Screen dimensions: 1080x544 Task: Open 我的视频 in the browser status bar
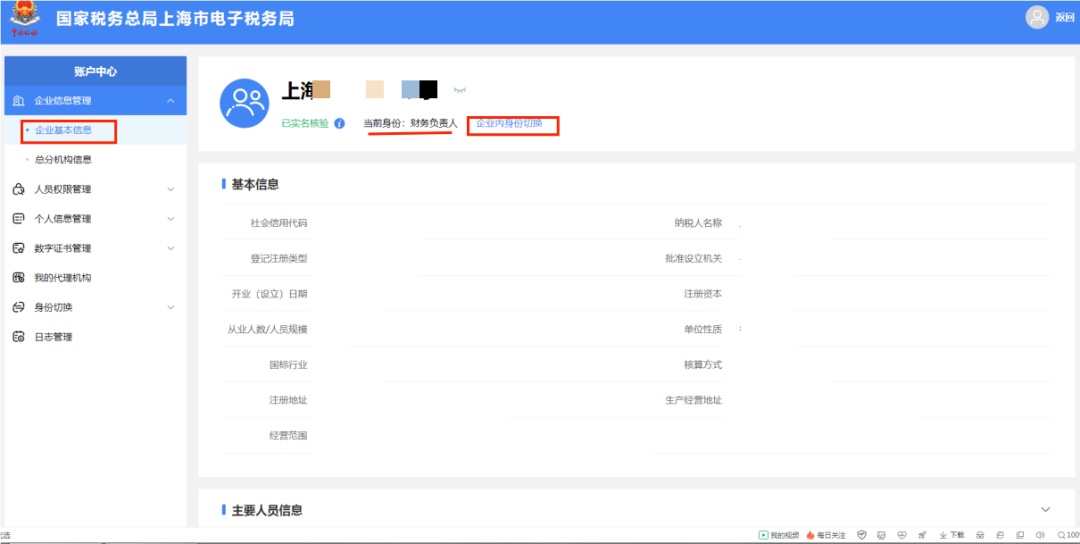pos(781,535)
